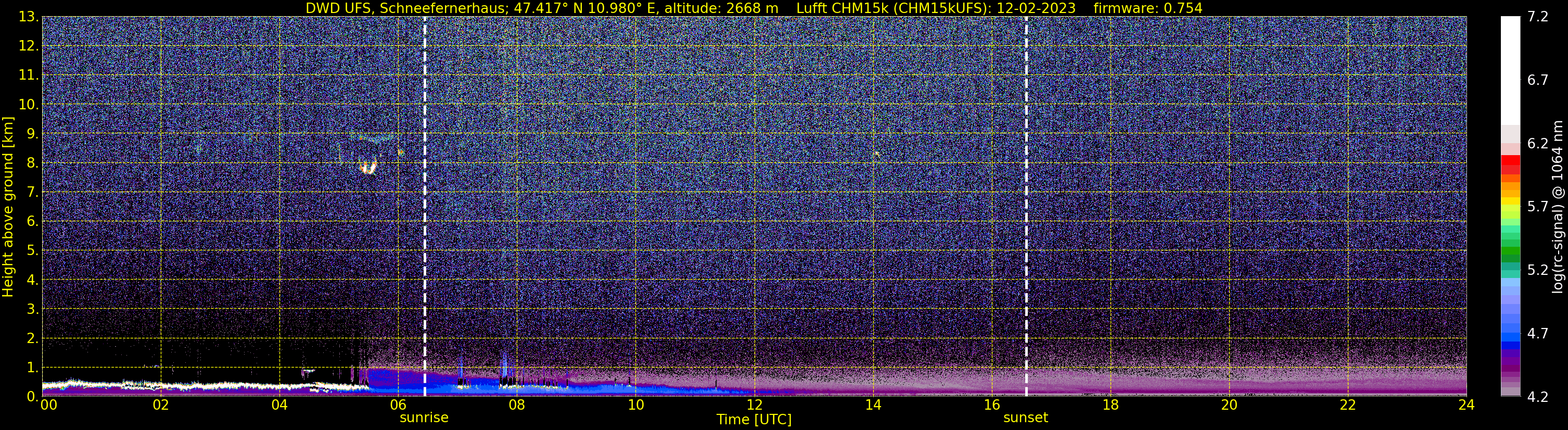The height and width of the screenshot is (430, 1568).
Task: Click the '06' tick on the time axis
Action: coord(398,405)
